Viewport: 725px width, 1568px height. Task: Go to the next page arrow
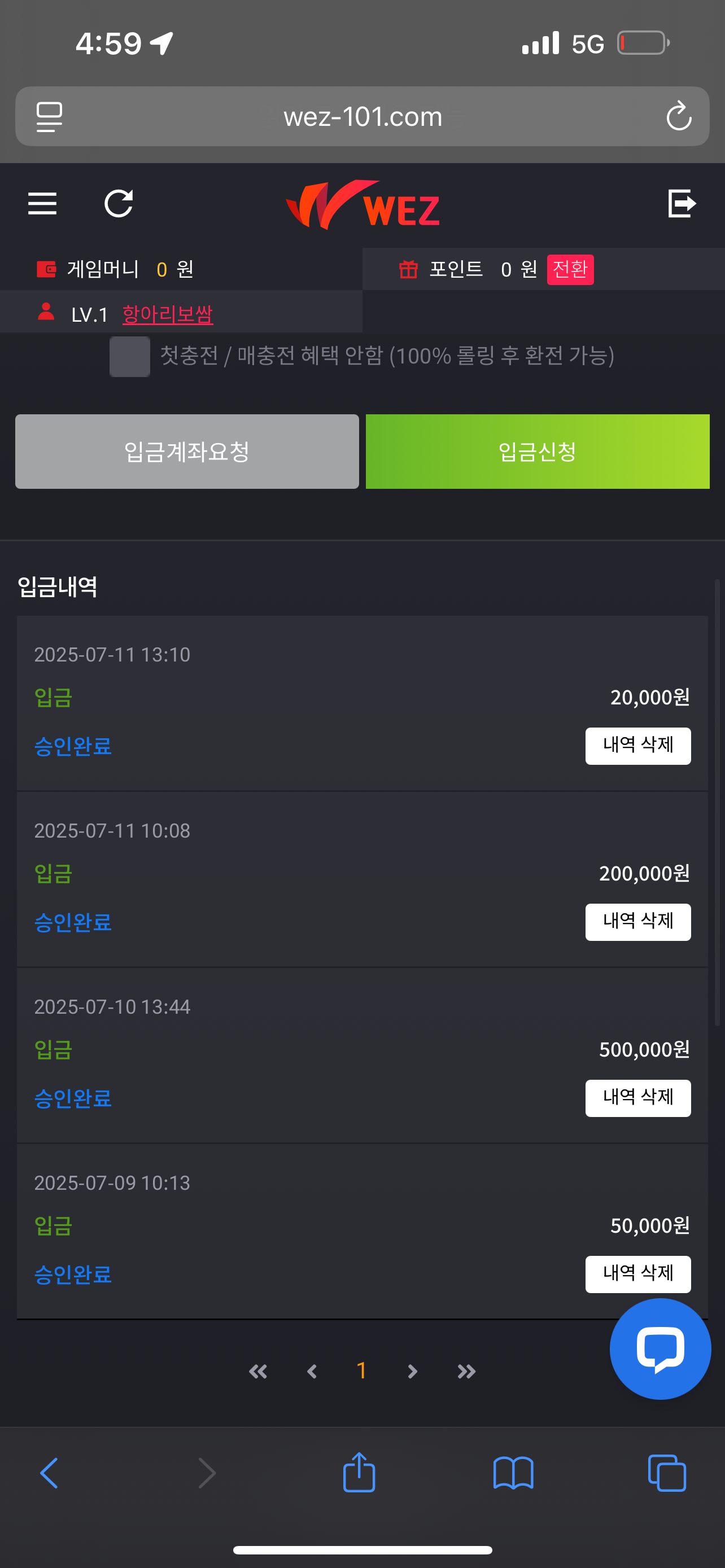tap(413, 1372)
